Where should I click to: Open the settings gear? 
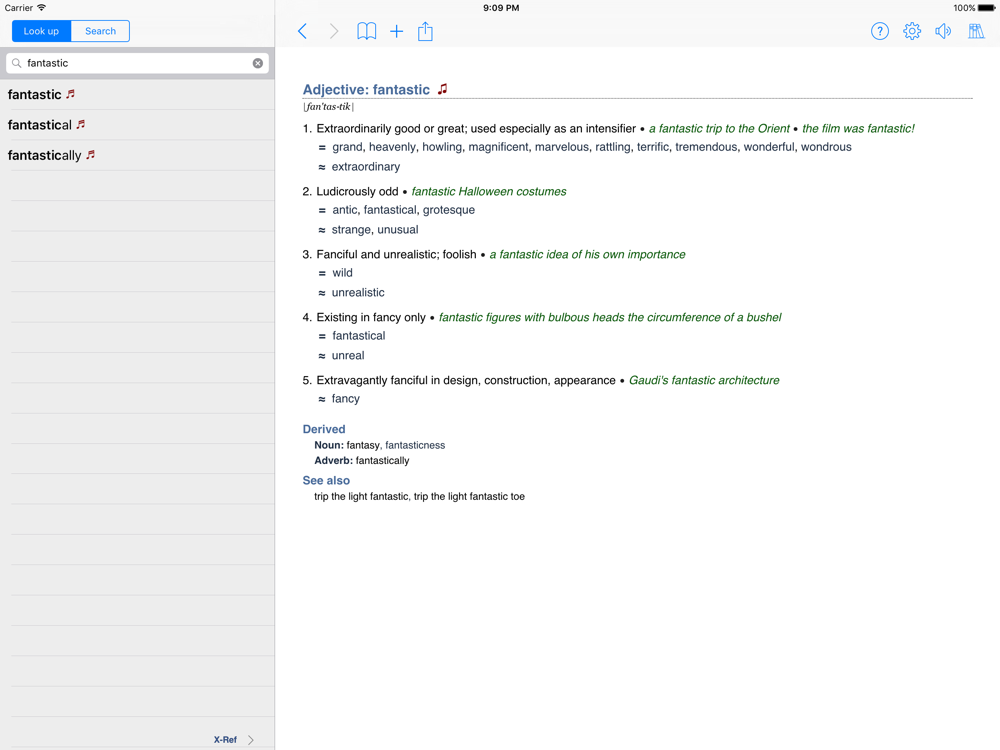coord(911,32)
